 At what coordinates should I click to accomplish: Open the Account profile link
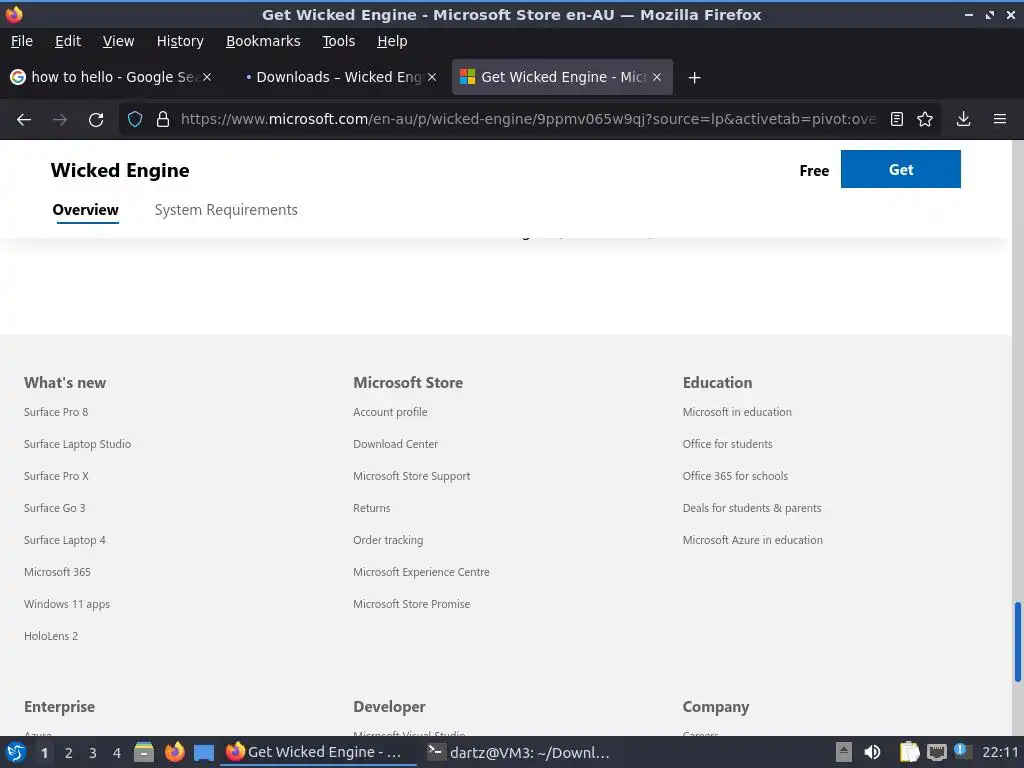(390, 412)
